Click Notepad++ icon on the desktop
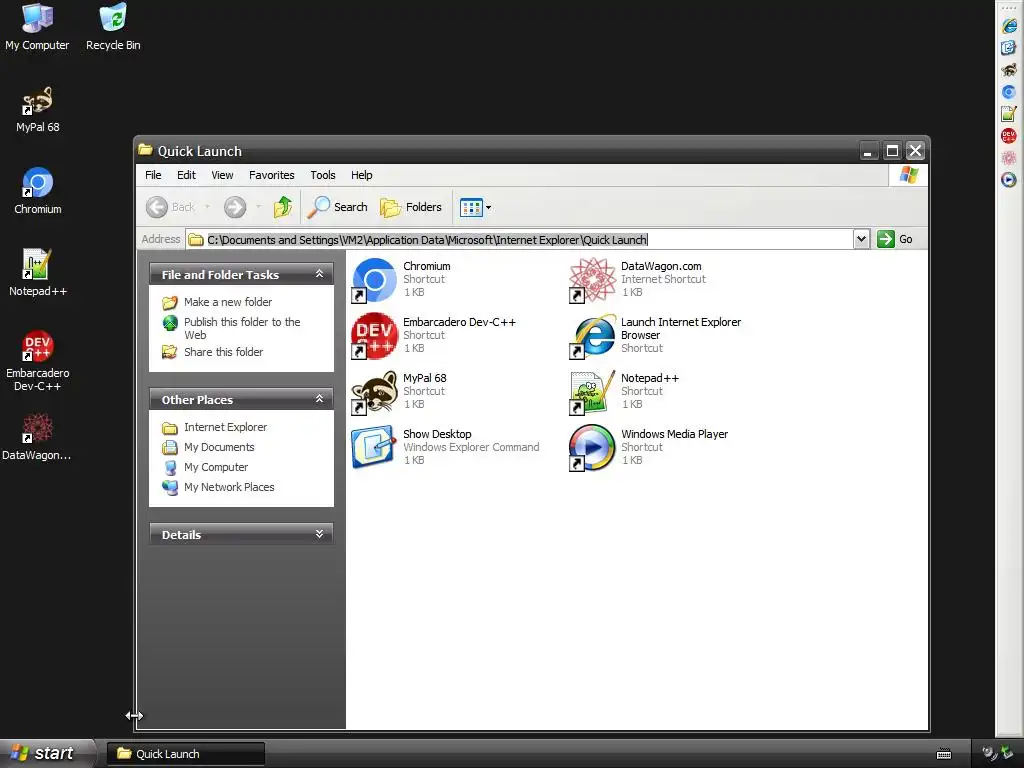 (x=37, y=273)
